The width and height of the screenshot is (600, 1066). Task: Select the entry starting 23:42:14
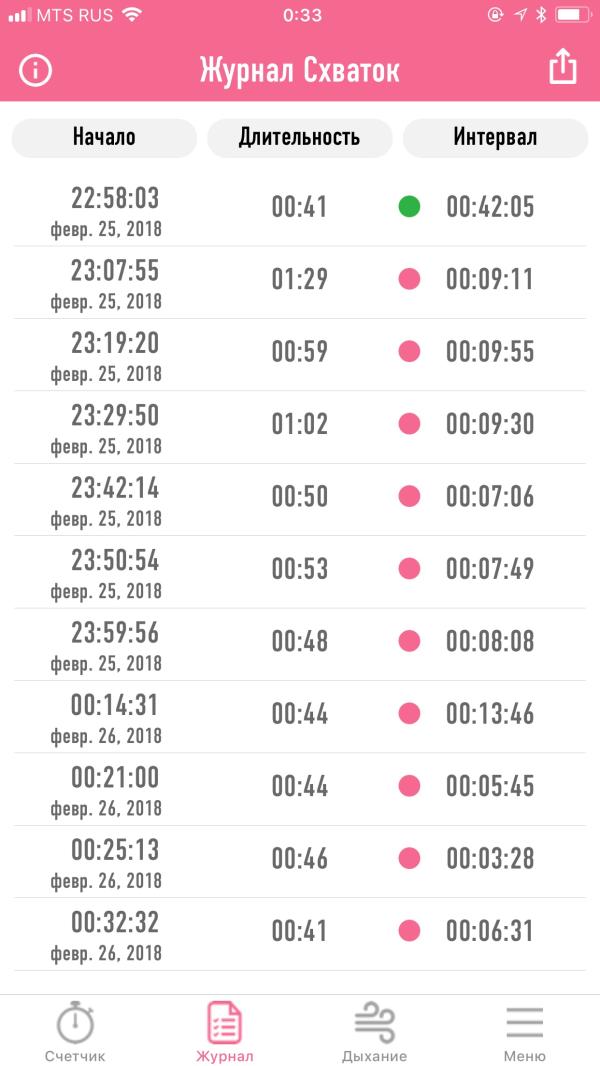point(300,500)
